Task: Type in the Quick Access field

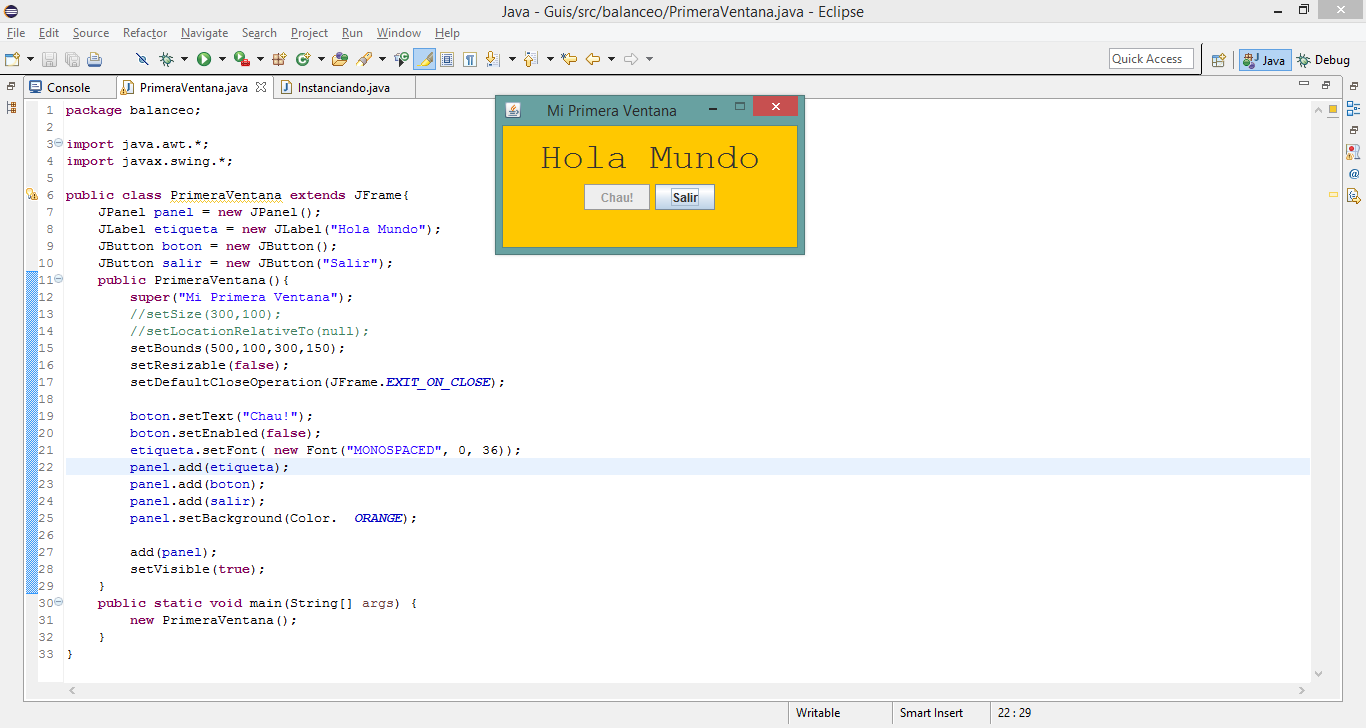Action: coord(1150,58)
